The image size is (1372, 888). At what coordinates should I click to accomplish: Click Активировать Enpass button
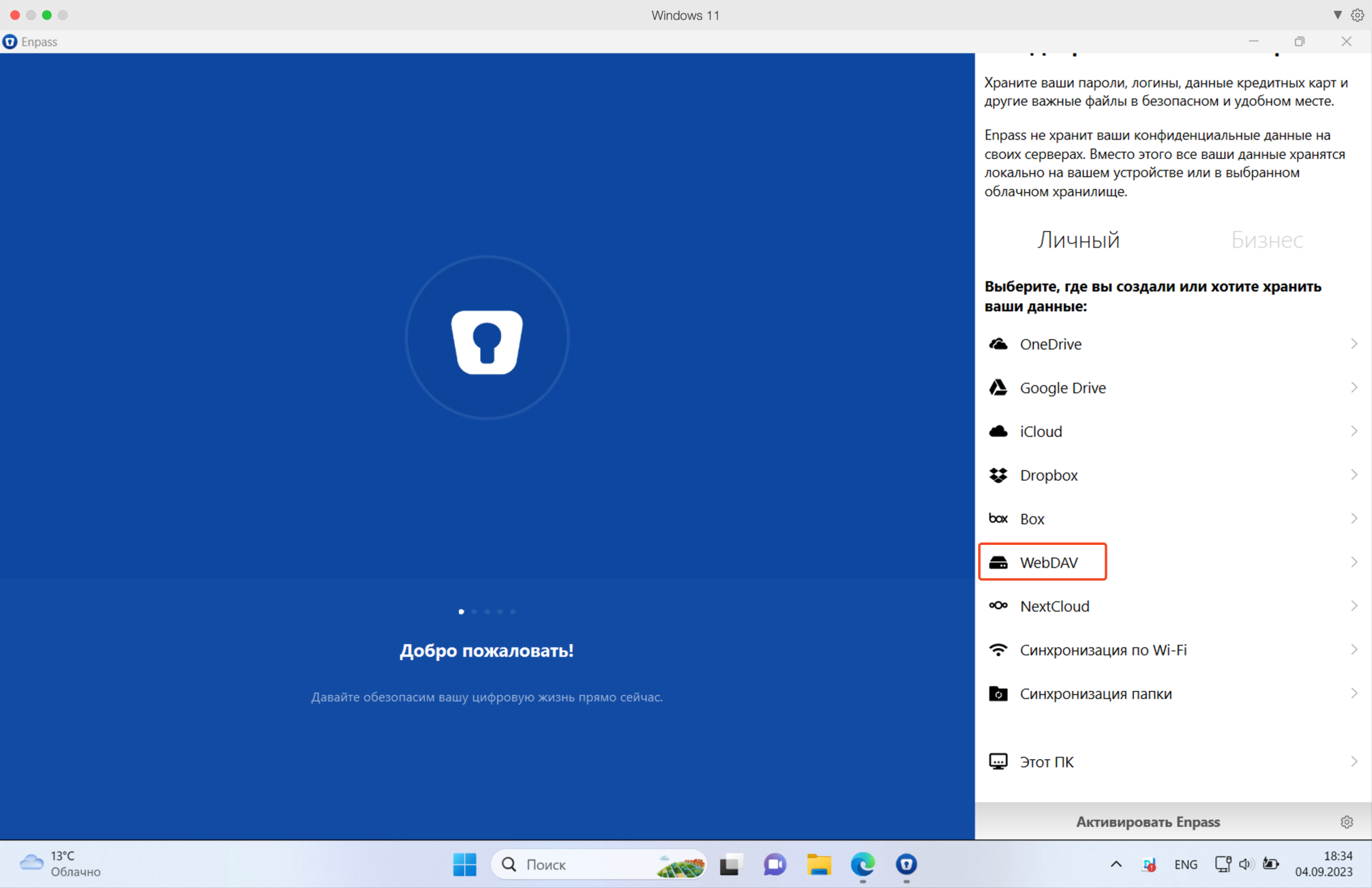click(1148, 822)
